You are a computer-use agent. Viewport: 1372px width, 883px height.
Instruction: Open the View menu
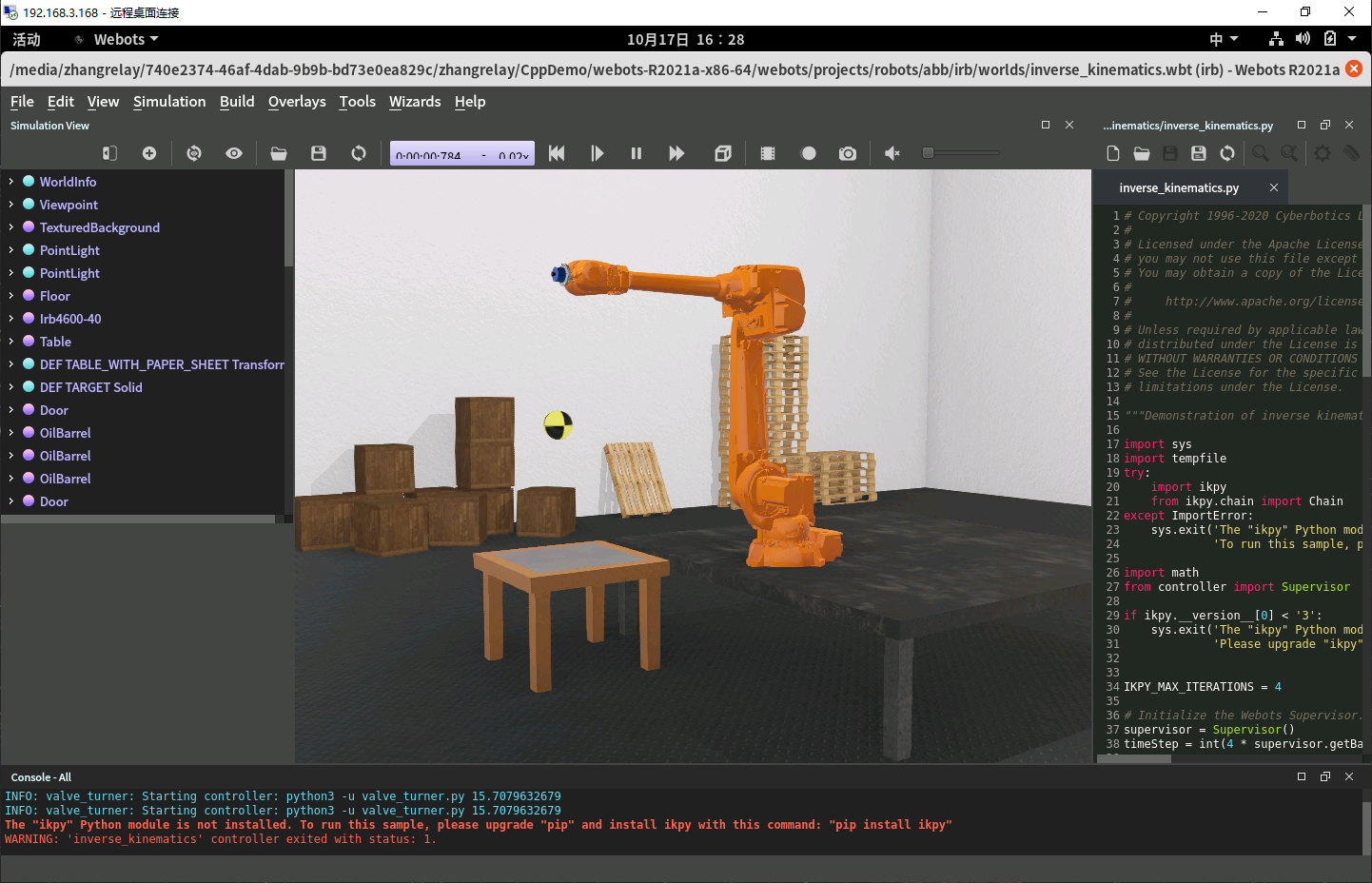point(103,102)
